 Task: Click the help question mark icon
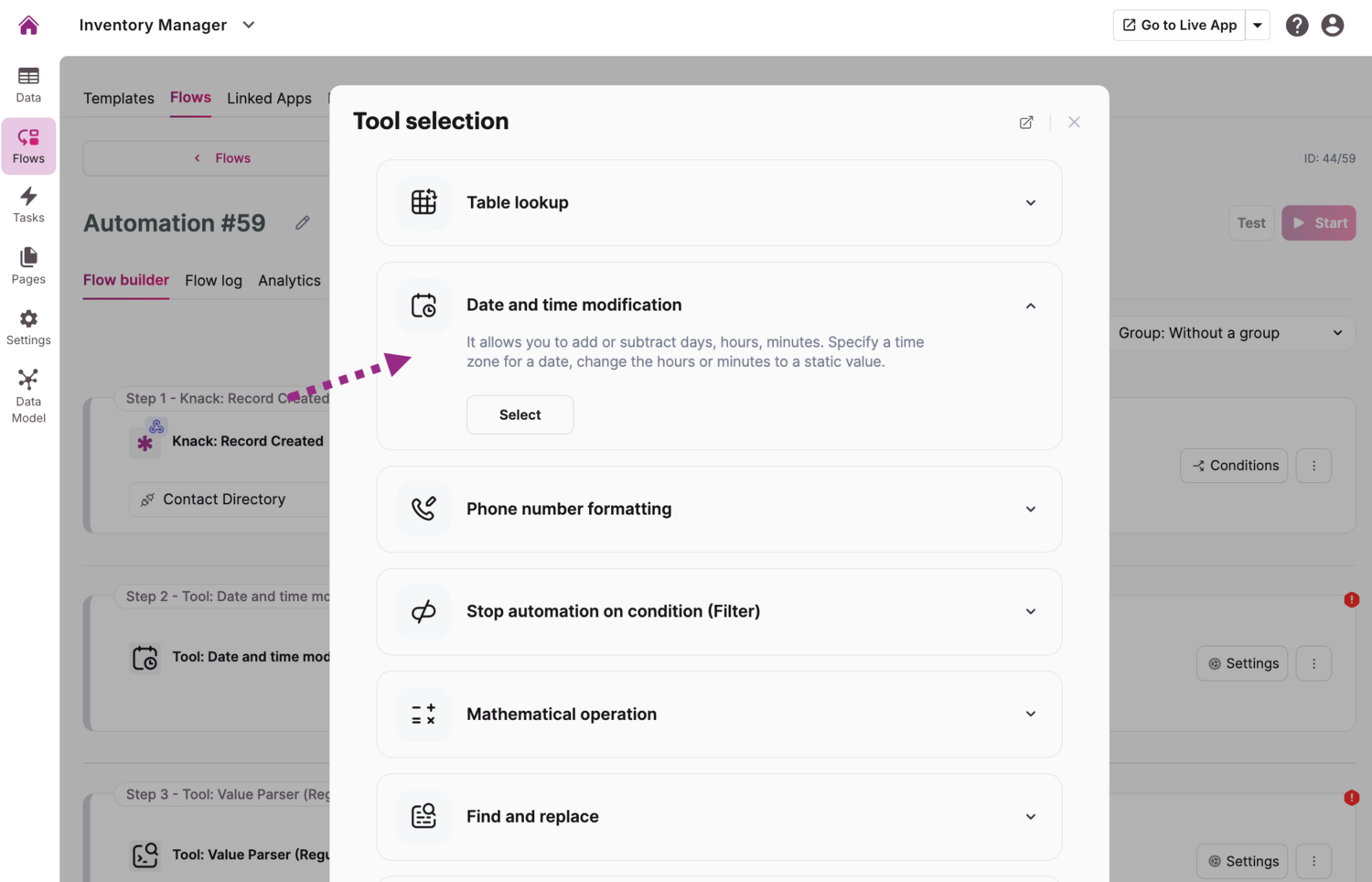[x=1296, y=26]
